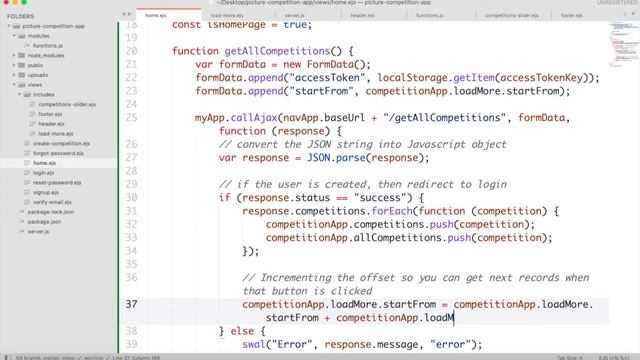Click the Tab Size setting in status bar
The height and width of the screenshot is (360, 640).
pos(569,358)
